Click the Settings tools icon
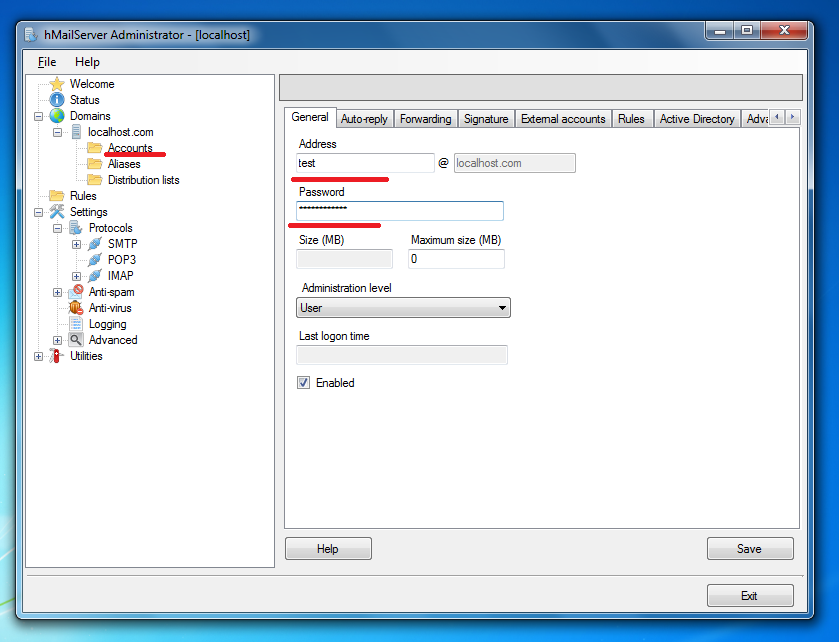The image size is (839, 642). click(x=57, y=212)
